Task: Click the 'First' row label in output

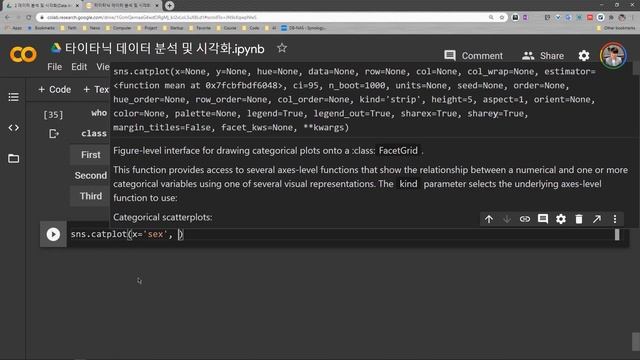Action: coord(91,155)
